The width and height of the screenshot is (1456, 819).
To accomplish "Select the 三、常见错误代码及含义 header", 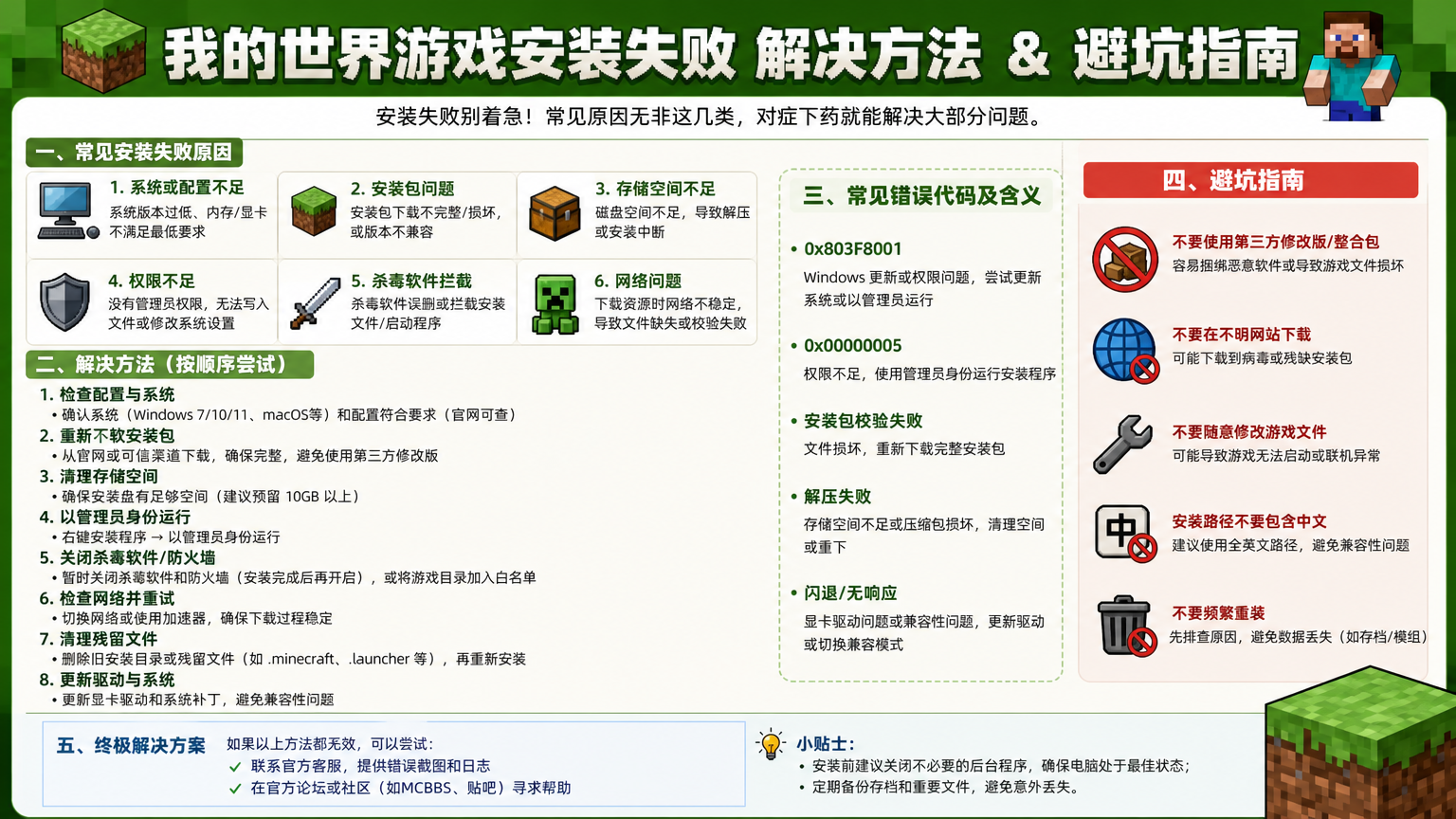I will 921,196.
